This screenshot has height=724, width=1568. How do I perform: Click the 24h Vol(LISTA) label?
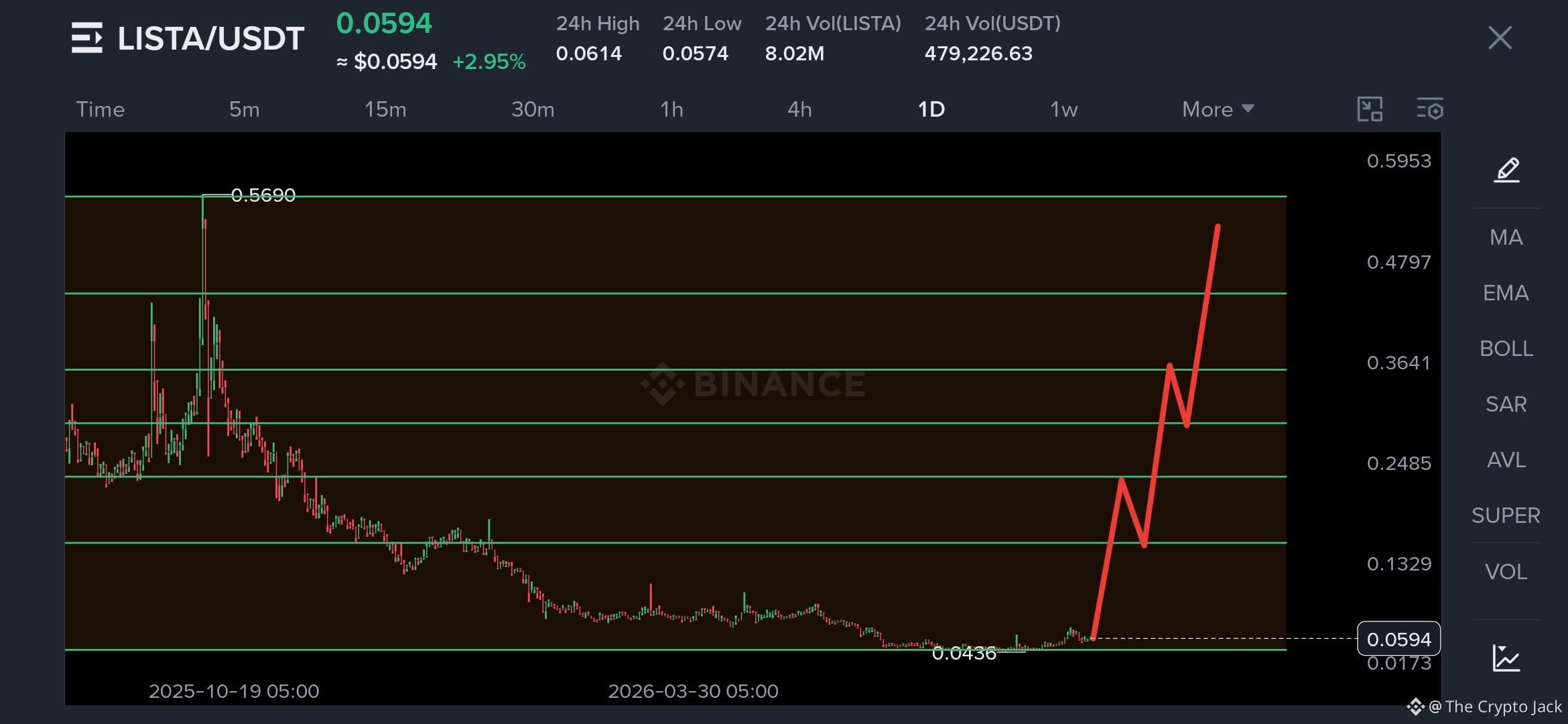(x=834, y=23)
